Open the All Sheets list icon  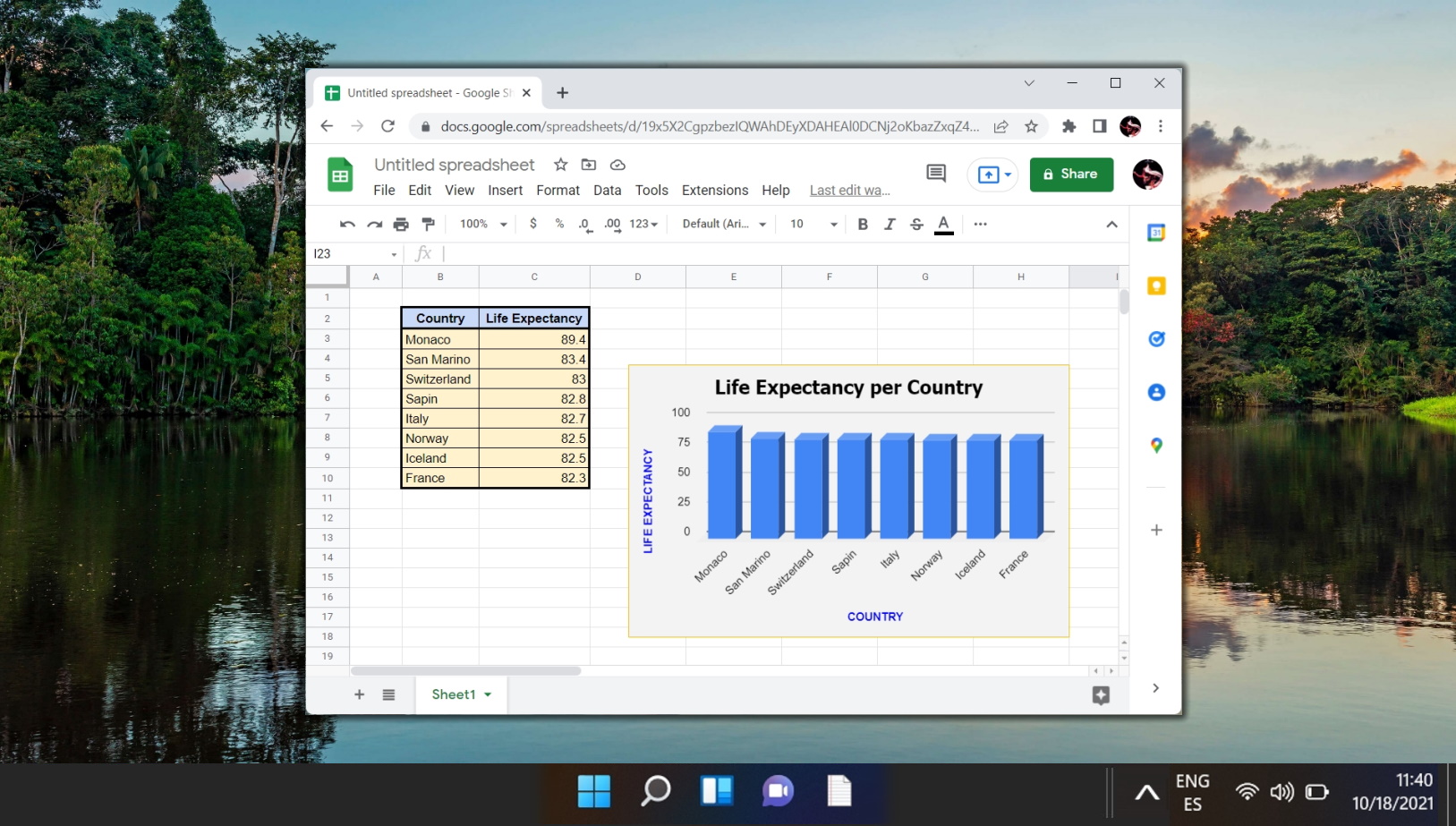(x=388, y=694)
